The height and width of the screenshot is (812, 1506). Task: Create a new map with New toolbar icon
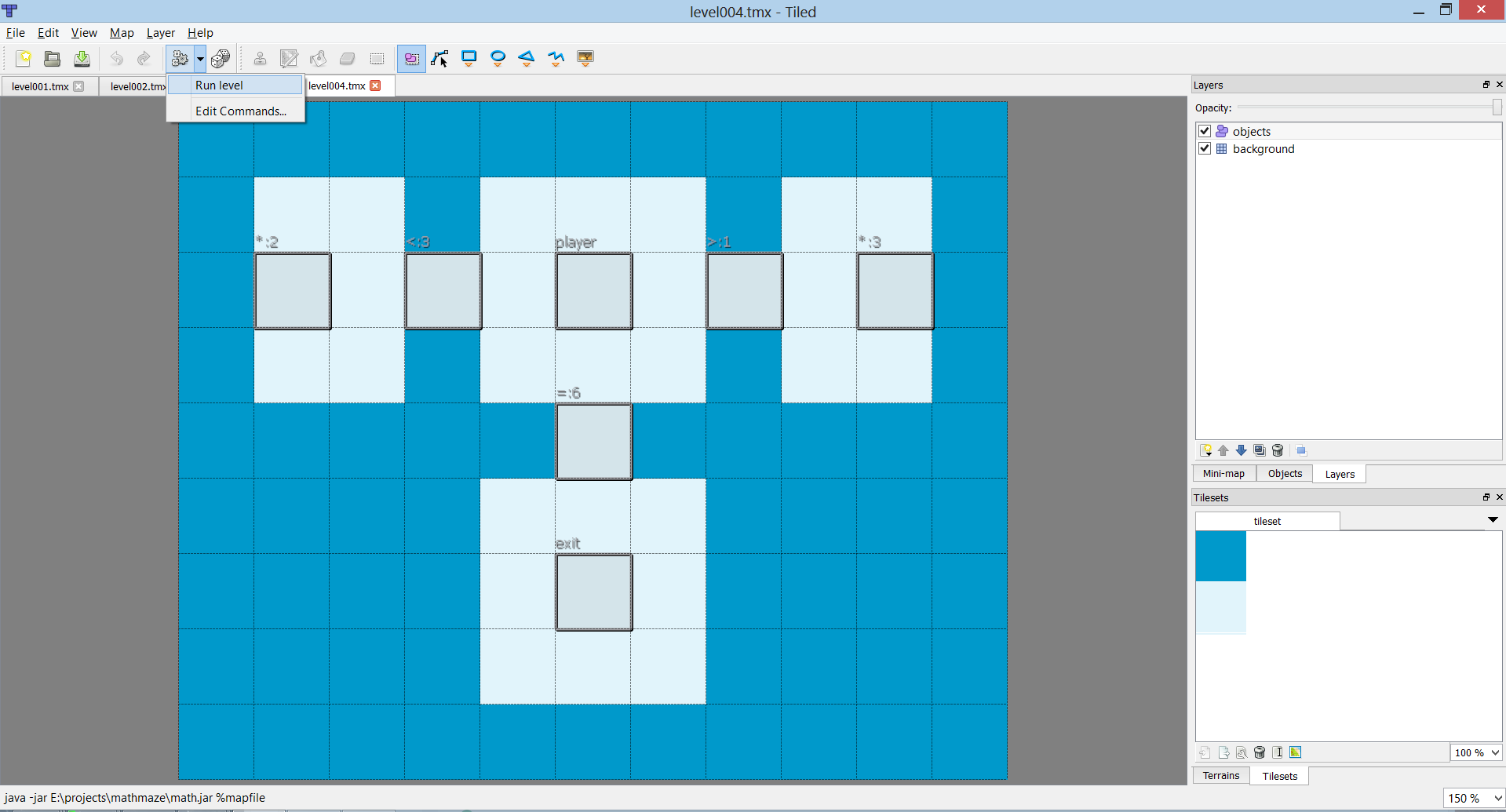pyautogui.click(x=24, y=58)
